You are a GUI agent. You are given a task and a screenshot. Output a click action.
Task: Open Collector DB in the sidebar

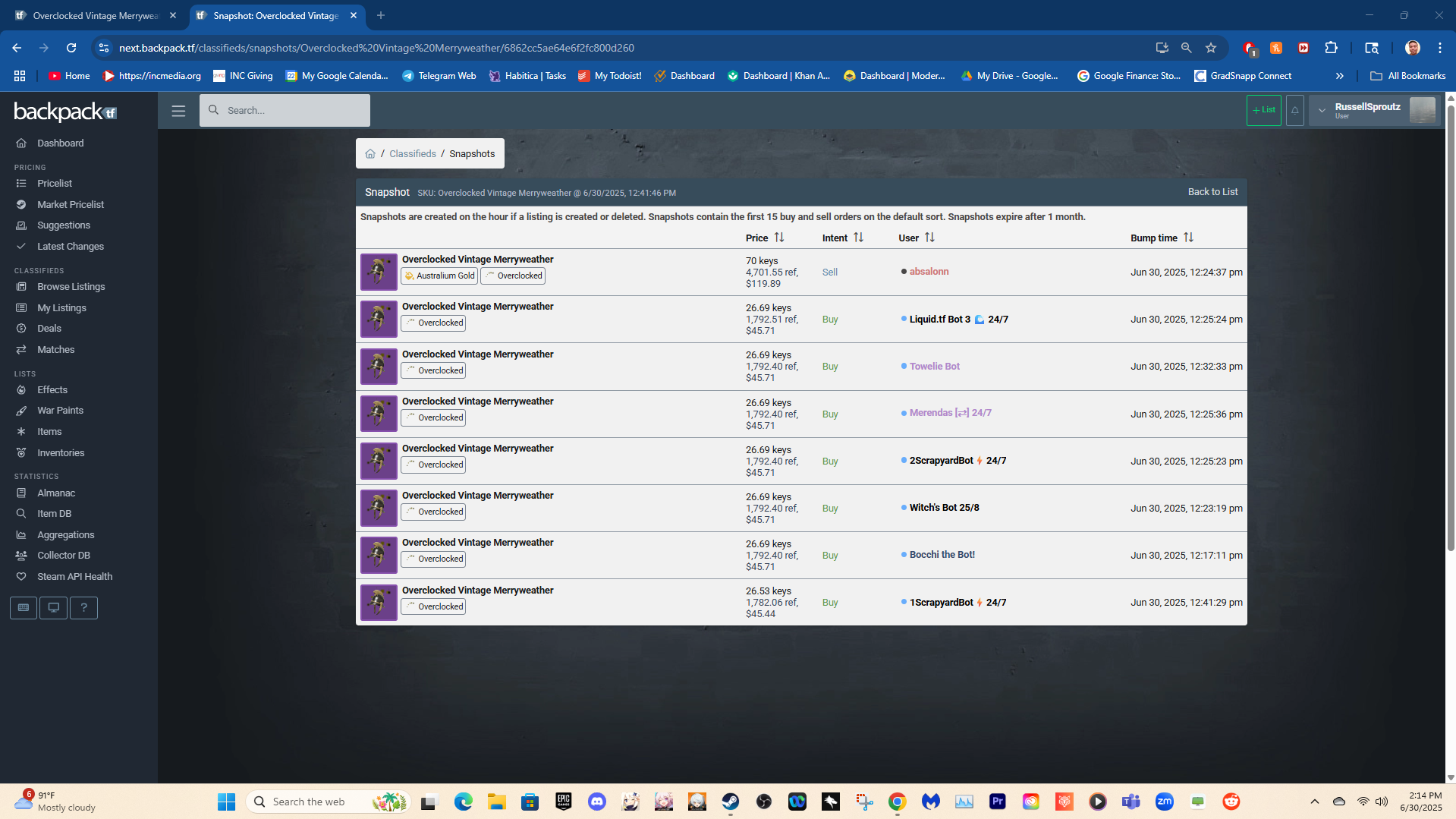click(64, 556)
